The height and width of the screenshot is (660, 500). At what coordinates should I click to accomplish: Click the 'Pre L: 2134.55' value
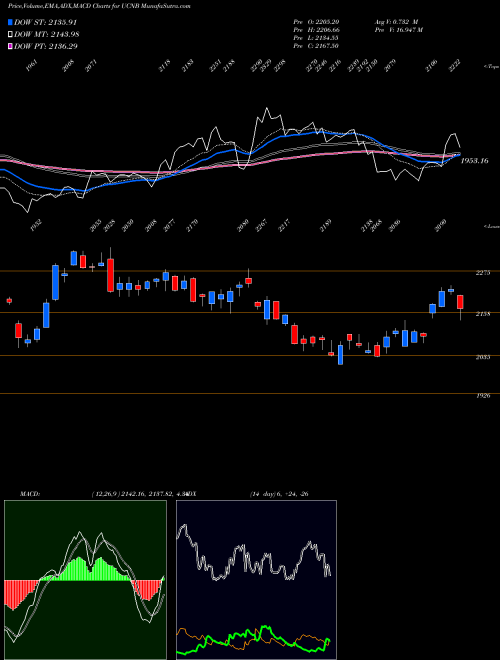tap(317, 38)
